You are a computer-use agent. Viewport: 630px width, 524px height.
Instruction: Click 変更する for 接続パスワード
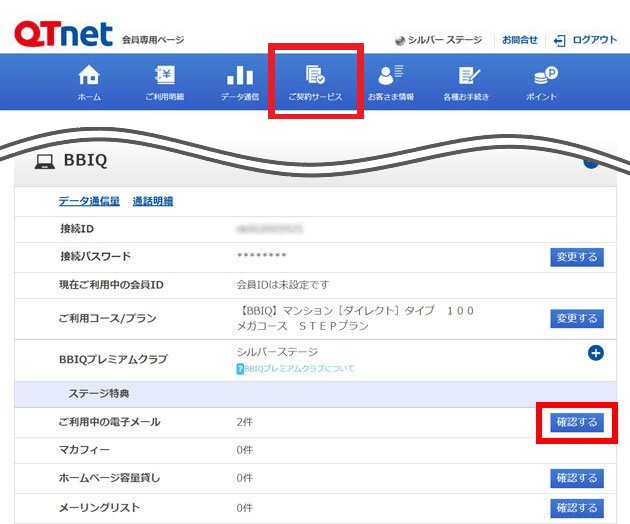(576, 257)
